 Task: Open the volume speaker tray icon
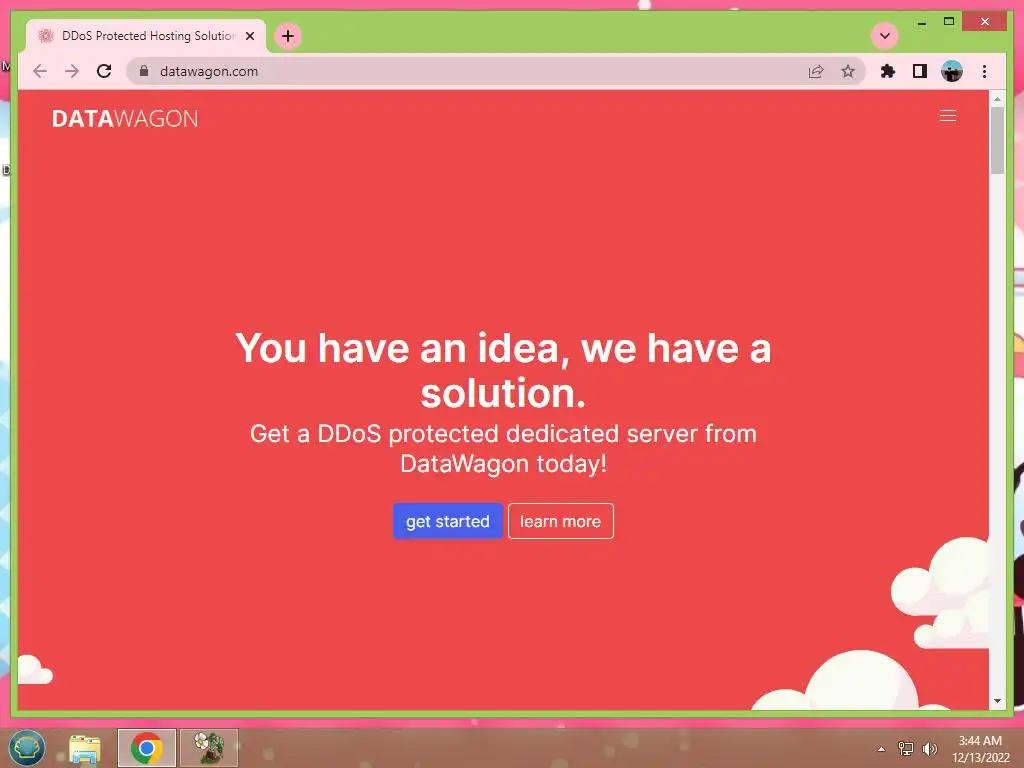pos(929,748)
